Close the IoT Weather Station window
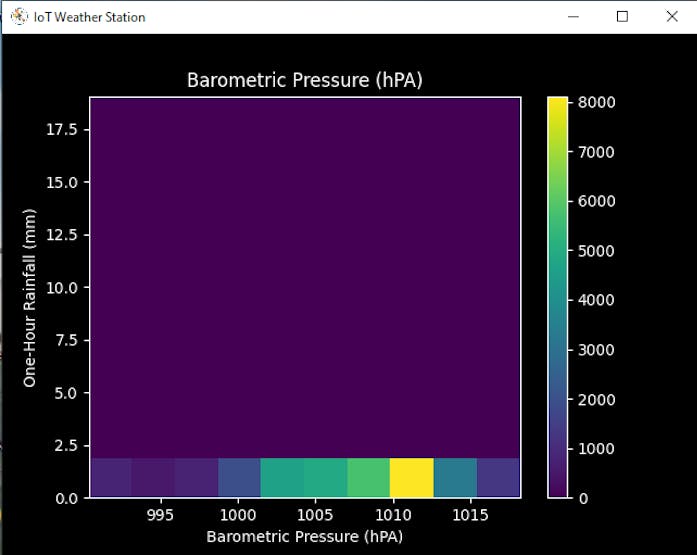Viewport: 697px width, 555px height. (x=671, y=17)
